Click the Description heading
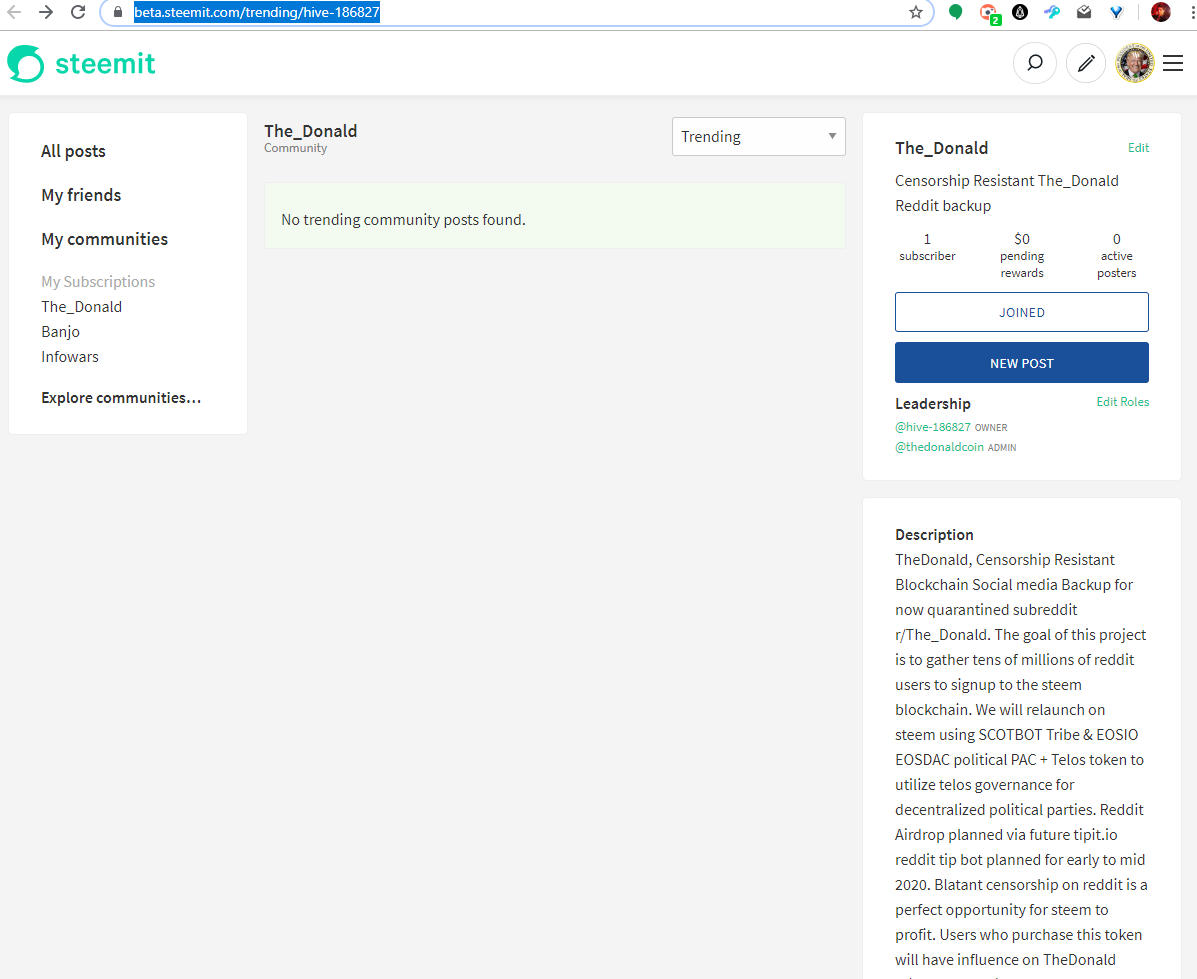This screenshot has width=1197, height=979. click(x=934, y=535)
